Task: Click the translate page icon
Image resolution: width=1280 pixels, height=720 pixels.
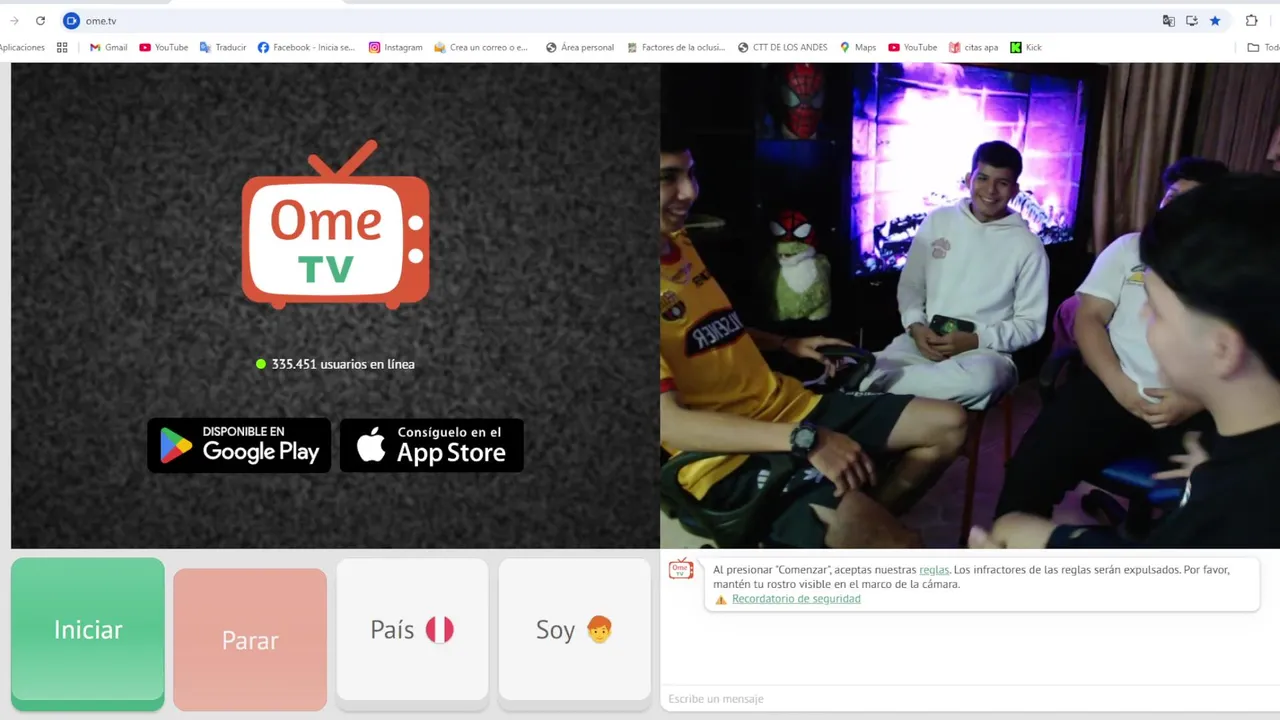Action: [x=1168, y=21]
